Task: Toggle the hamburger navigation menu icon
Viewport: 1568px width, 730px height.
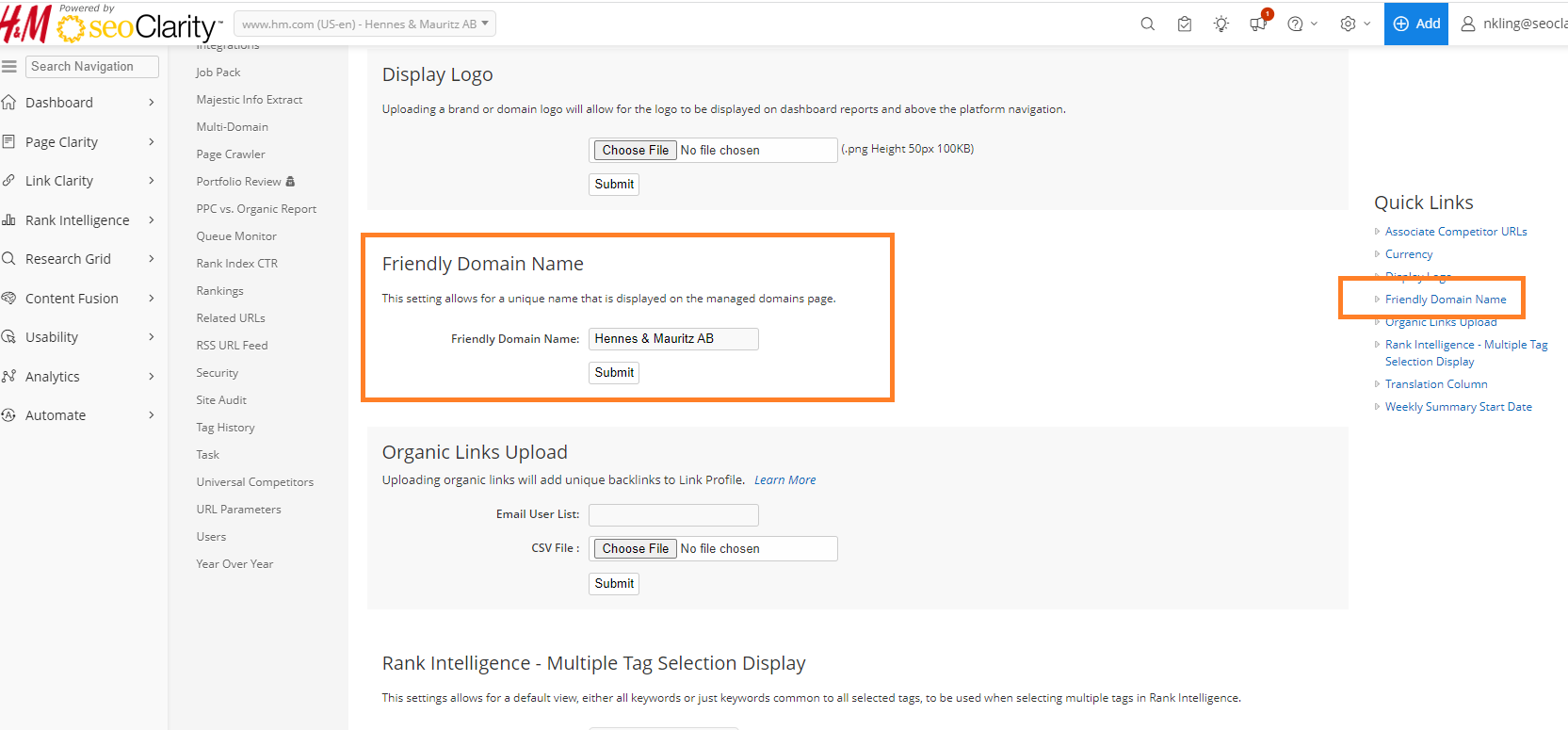Action: tap(9, 67)
